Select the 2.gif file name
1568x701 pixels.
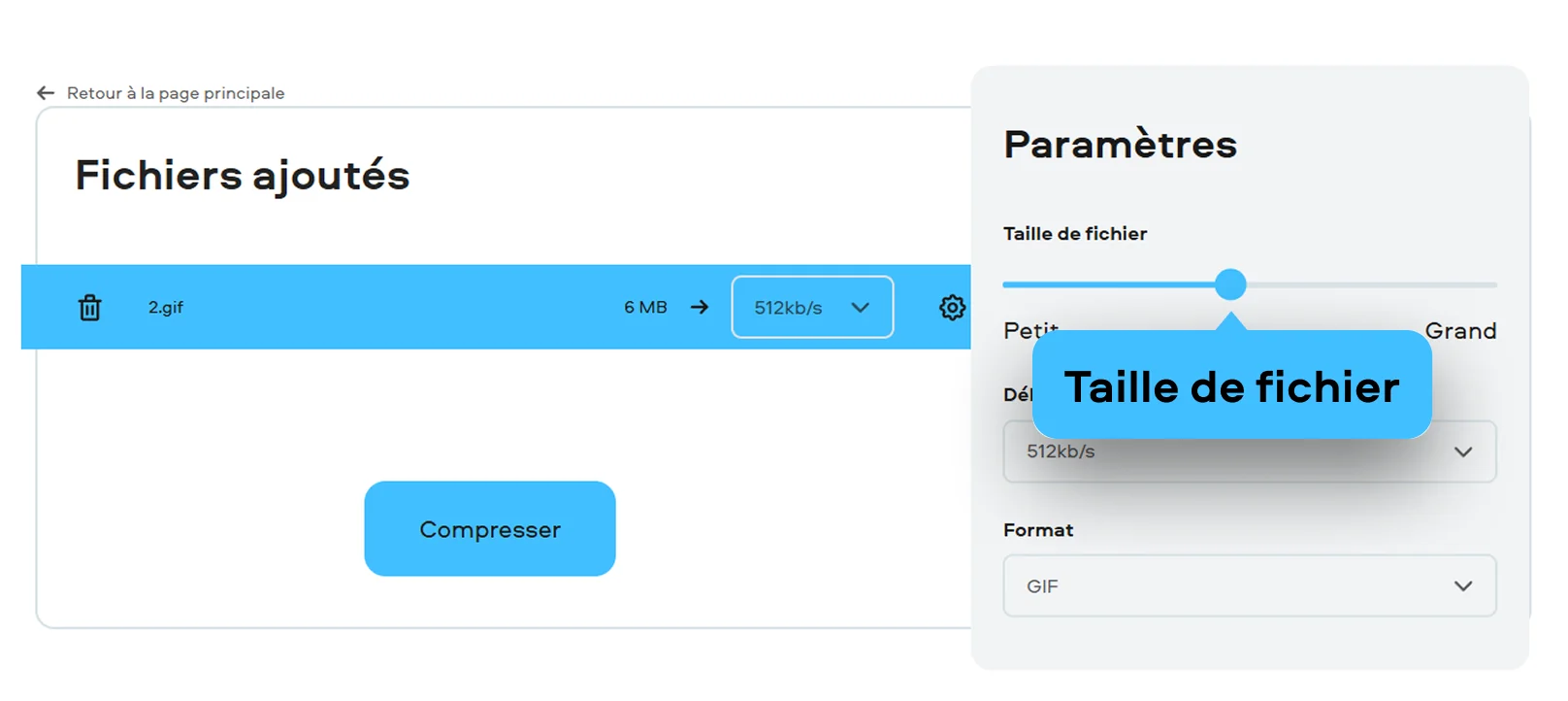pos(166,308)
